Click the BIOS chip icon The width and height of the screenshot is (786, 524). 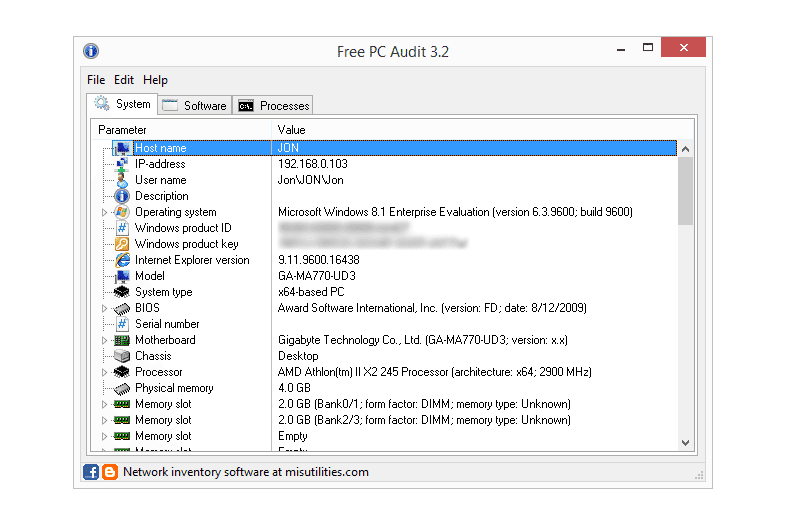(122, 308)
